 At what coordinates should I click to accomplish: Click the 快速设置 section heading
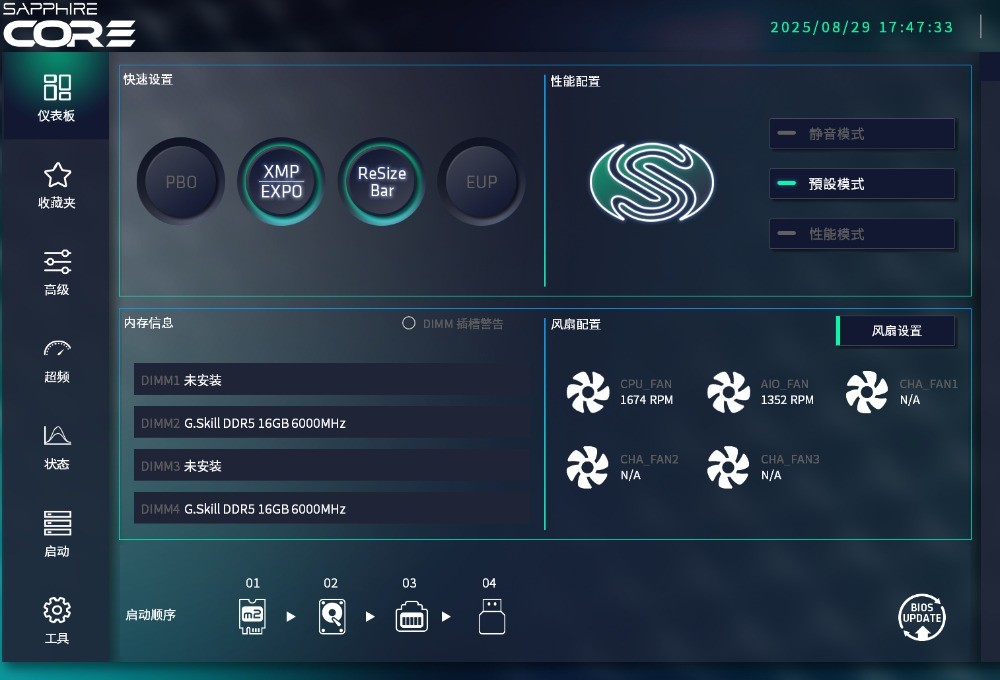[x=148, y=79]
